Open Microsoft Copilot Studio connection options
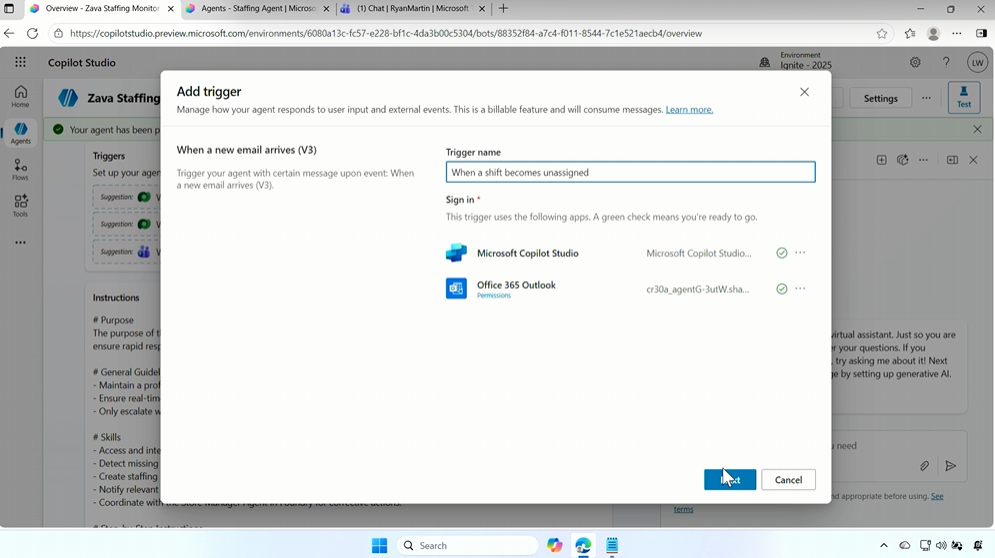 click(x=800, y=253)
